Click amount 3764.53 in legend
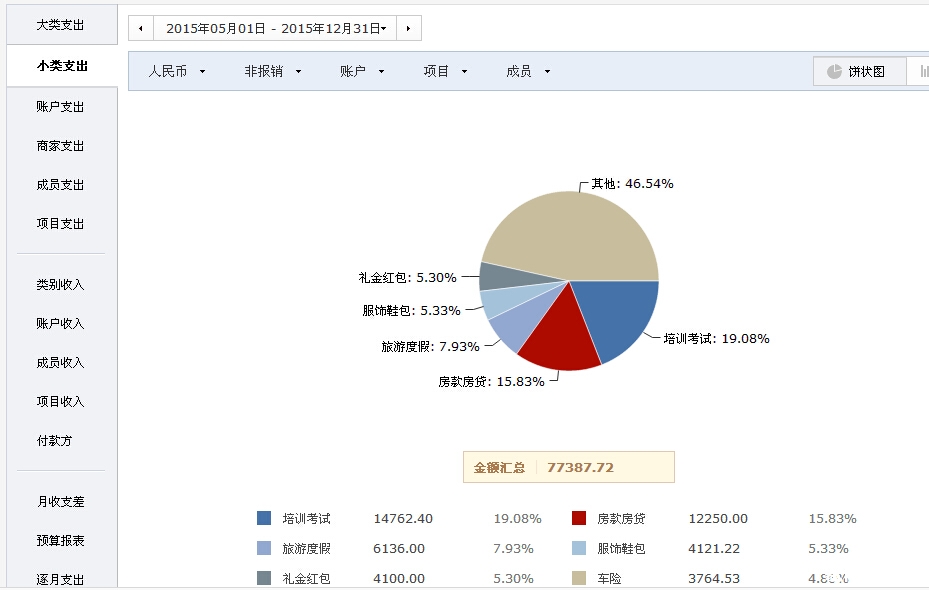The width and height of the screenshot is (929, 590). point(714,578)
